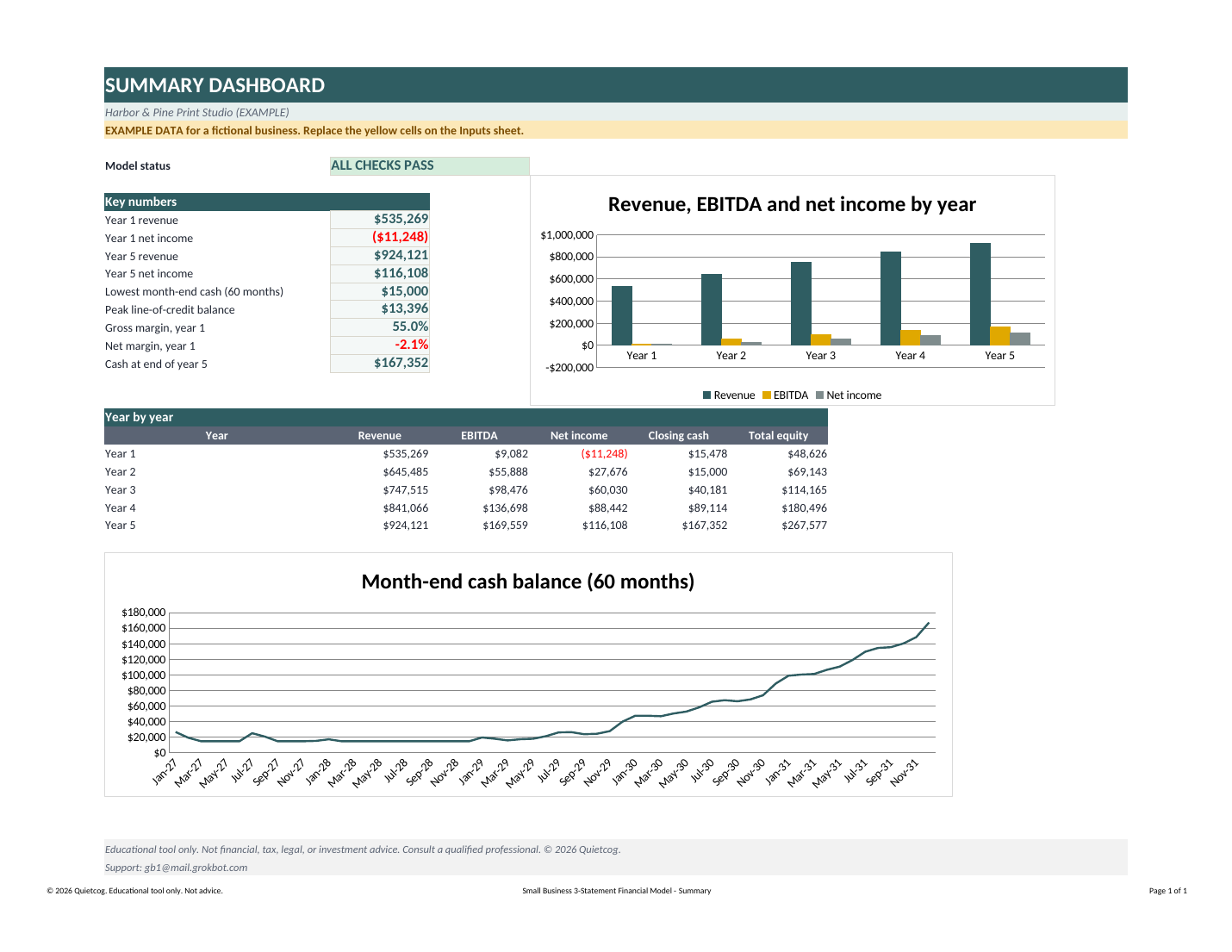
Task: Click the Year 1 Revenue bar in the chart
Action: [621, 315]
